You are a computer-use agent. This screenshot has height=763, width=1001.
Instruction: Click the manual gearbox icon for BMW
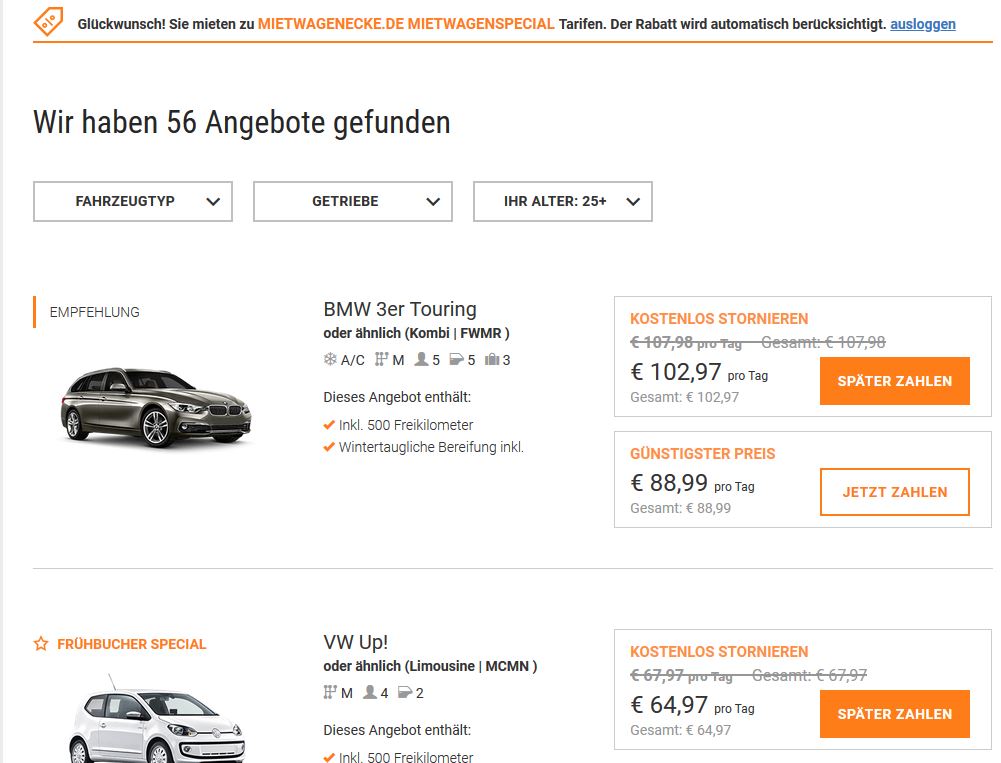coord(381,360)
